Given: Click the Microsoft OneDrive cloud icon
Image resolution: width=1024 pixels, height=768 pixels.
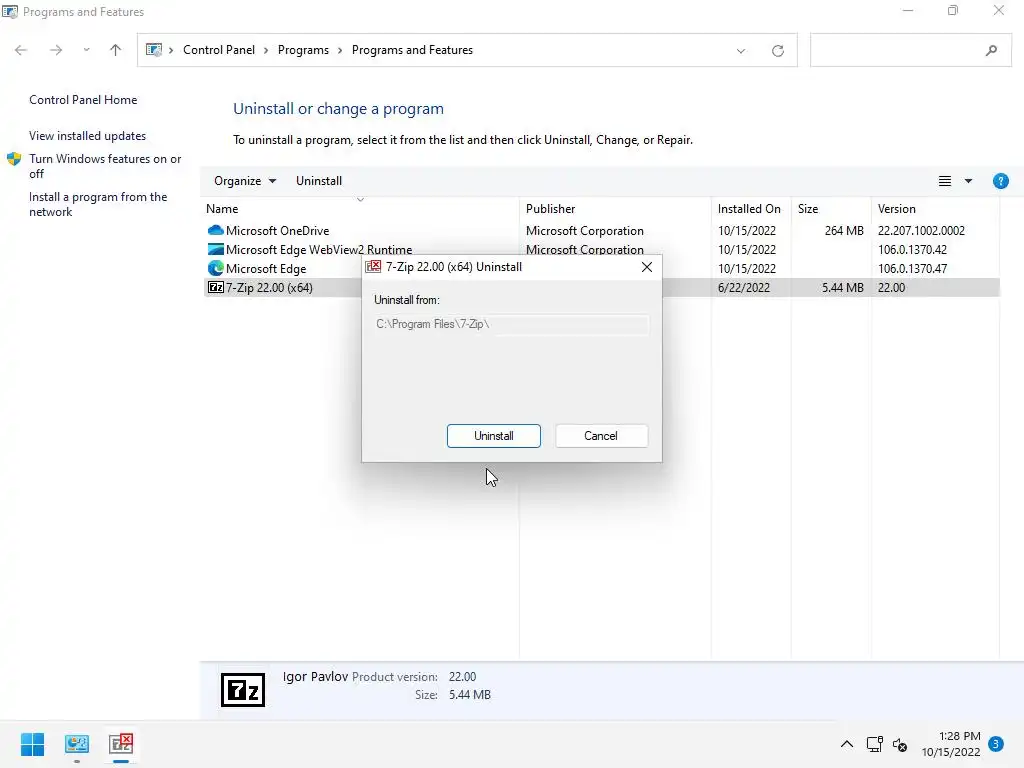Looking at the screenshot, I should 216,231.
